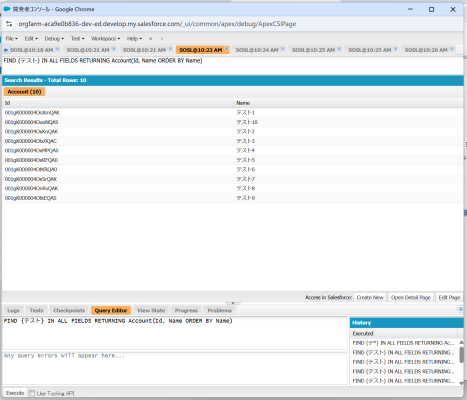Click the Salesforce cloud favicon in title bar

[x=7, y=9]
